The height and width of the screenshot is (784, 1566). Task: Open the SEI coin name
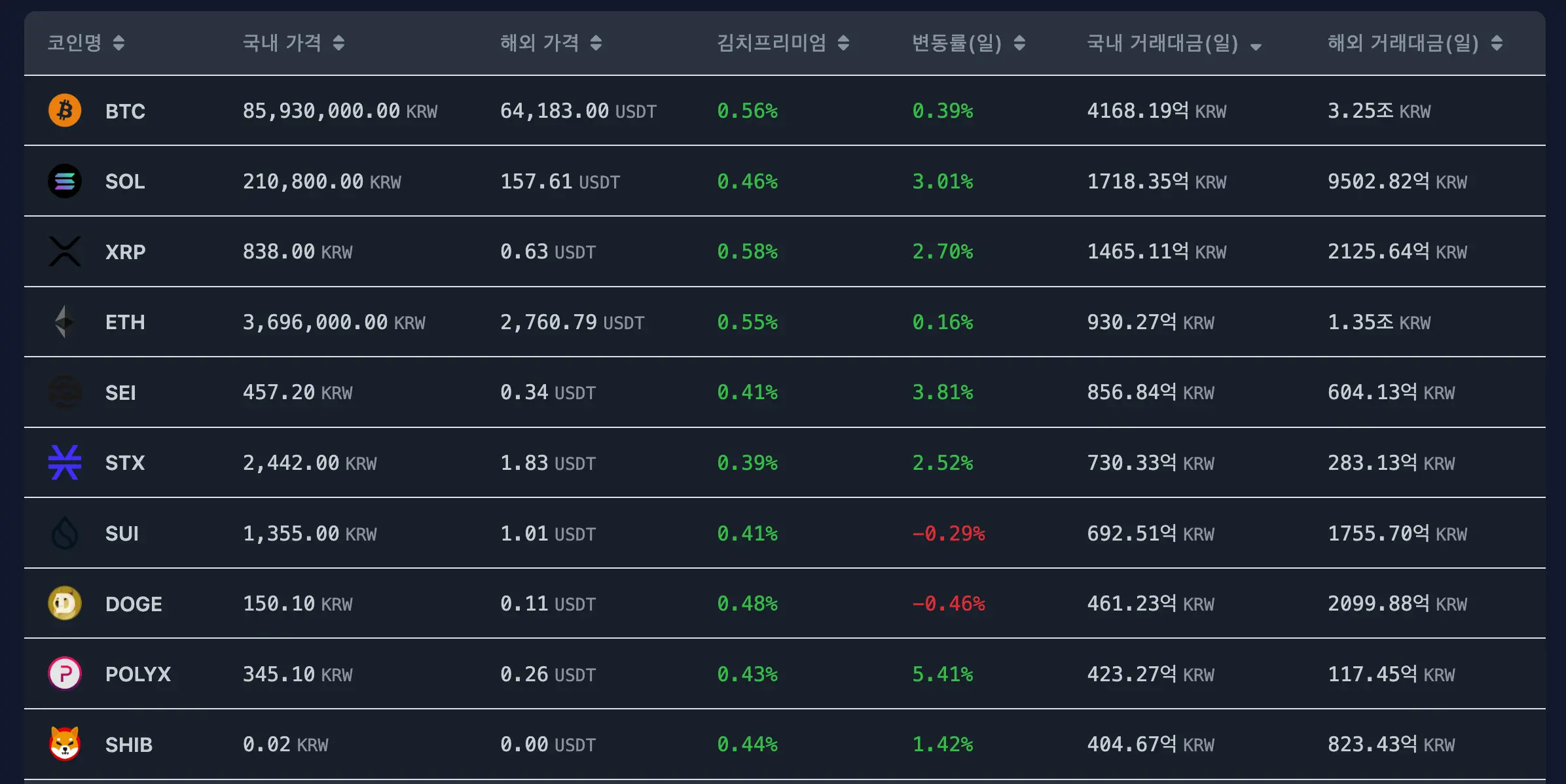(121, 393)
